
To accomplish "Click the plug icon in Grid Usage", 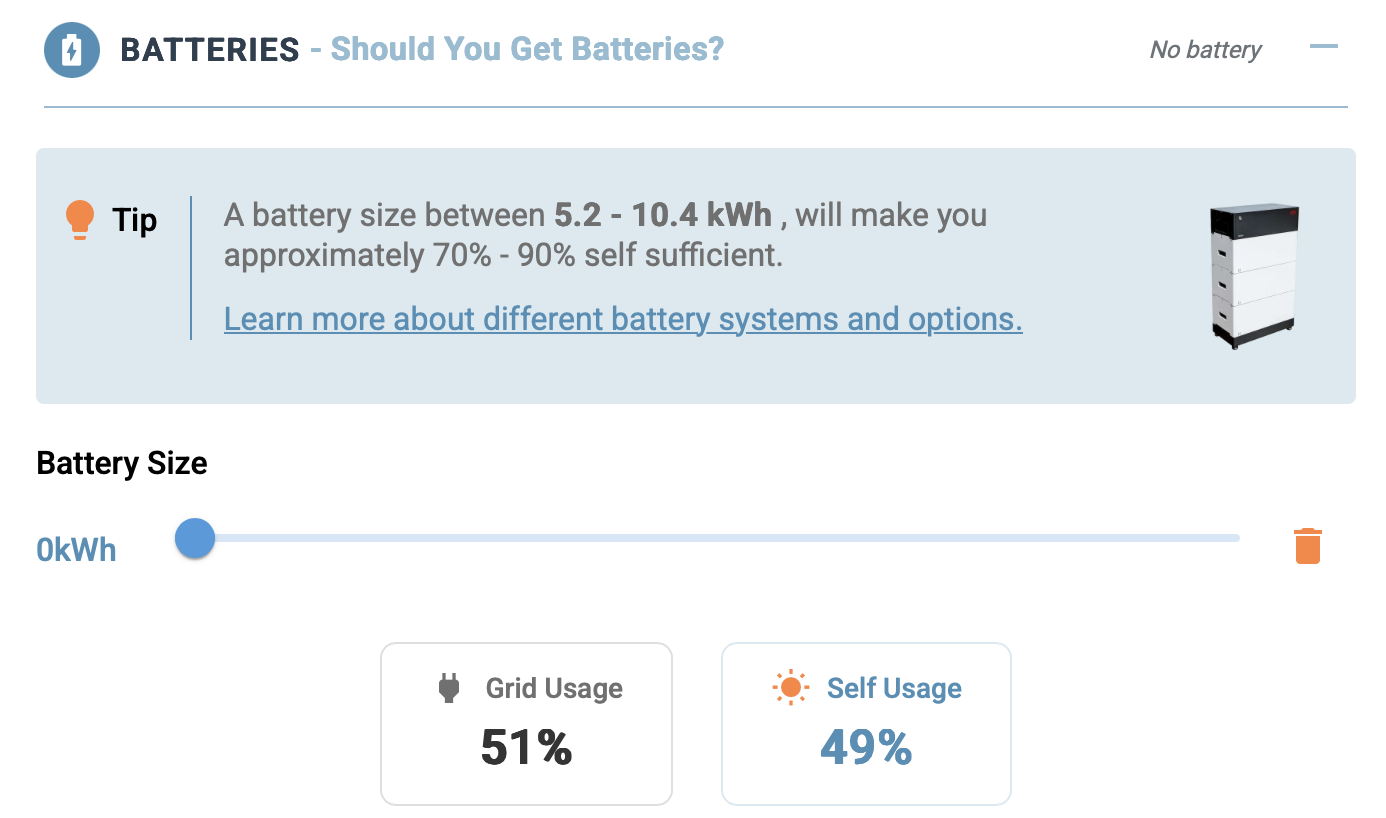I will 449,688.
